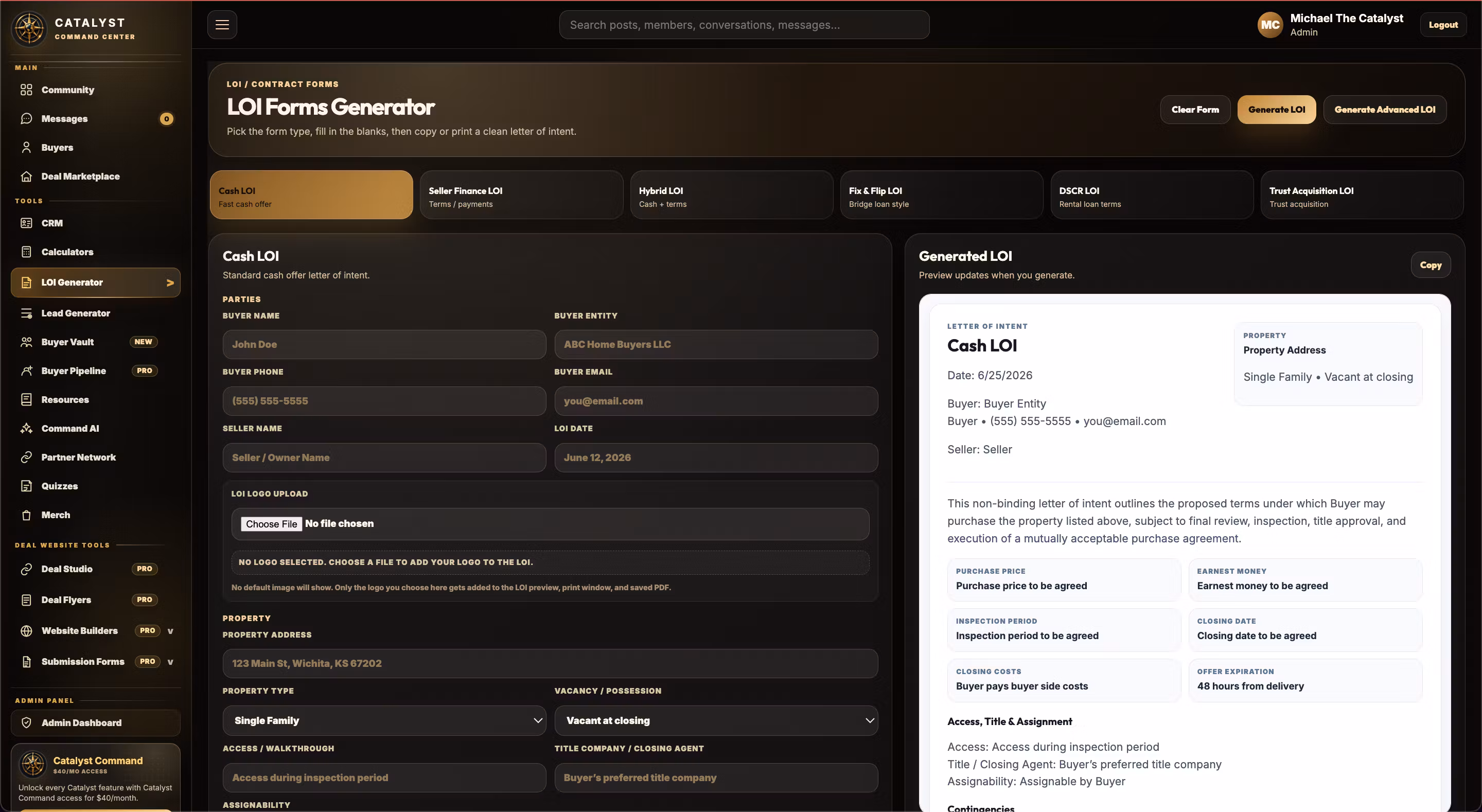The height and width of the screenshot is (812, 1482).
Task: Click the Deal Flyers page icon
Action: coord(26,599)
